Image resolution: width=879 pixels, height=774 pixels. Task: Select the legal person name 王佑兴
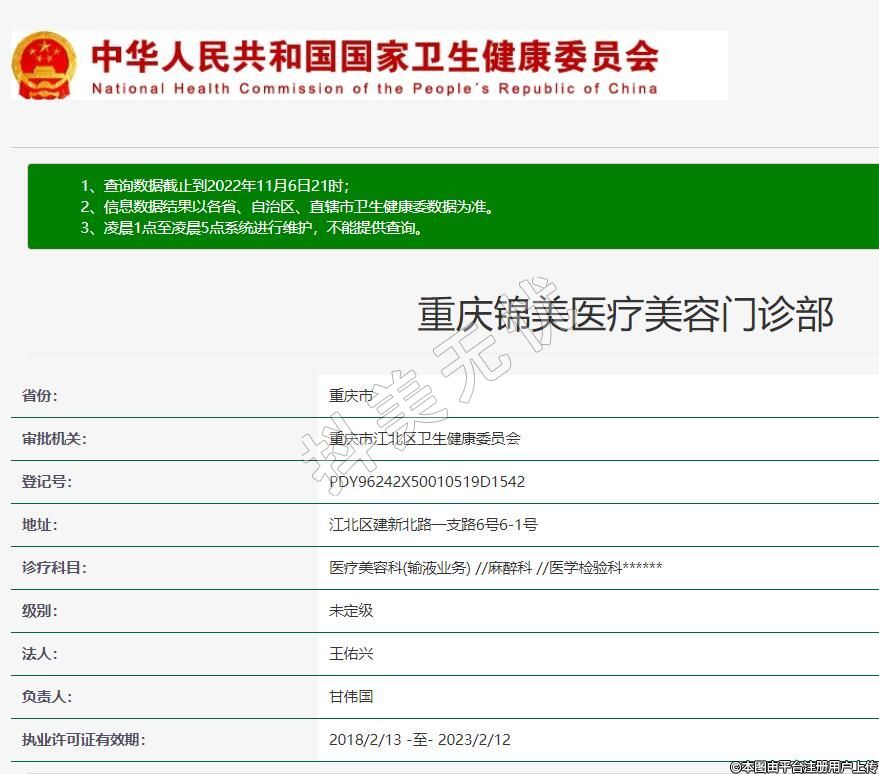click(351, 653)
